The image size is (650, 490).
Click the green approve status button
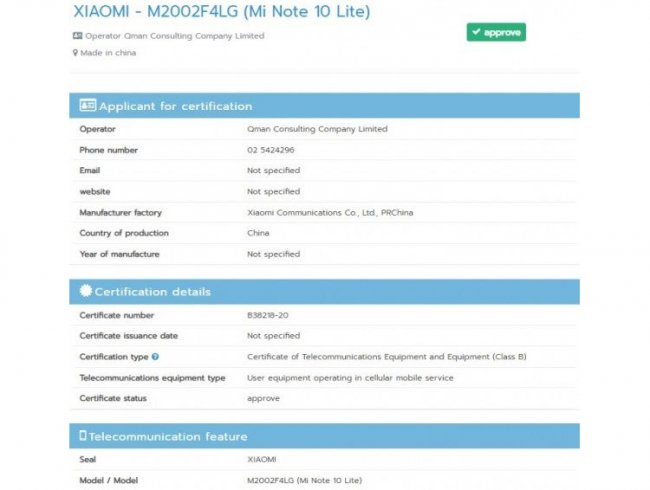point(495,32)
